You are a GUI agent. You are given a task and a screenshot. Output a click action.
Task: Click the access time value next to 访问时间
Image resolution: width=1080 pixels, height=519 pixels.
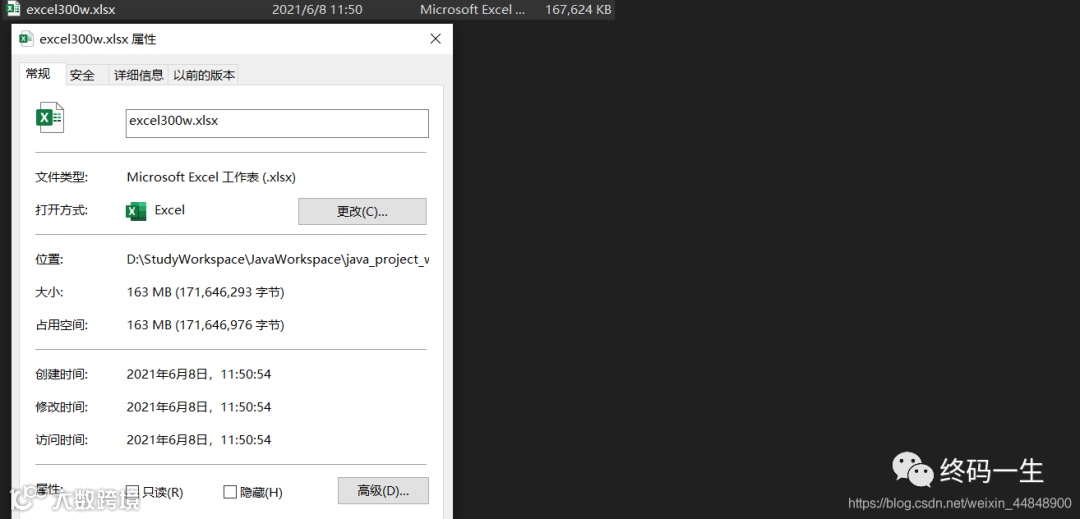pos(199,439)
